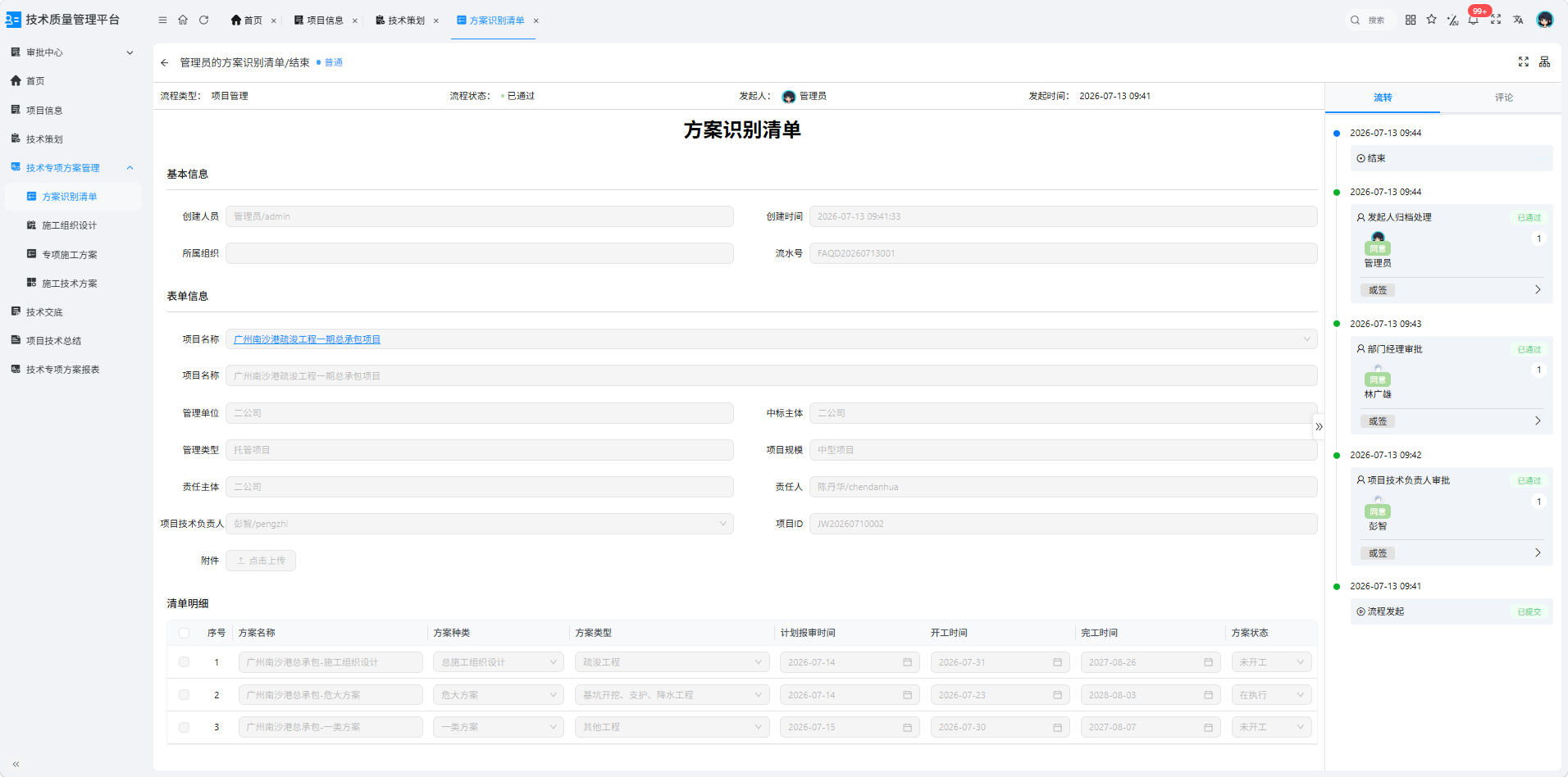The width and height of the screenshot is (1568, 777).
Task: Click the 点击上传 attachment button
Action: point(261,561)
